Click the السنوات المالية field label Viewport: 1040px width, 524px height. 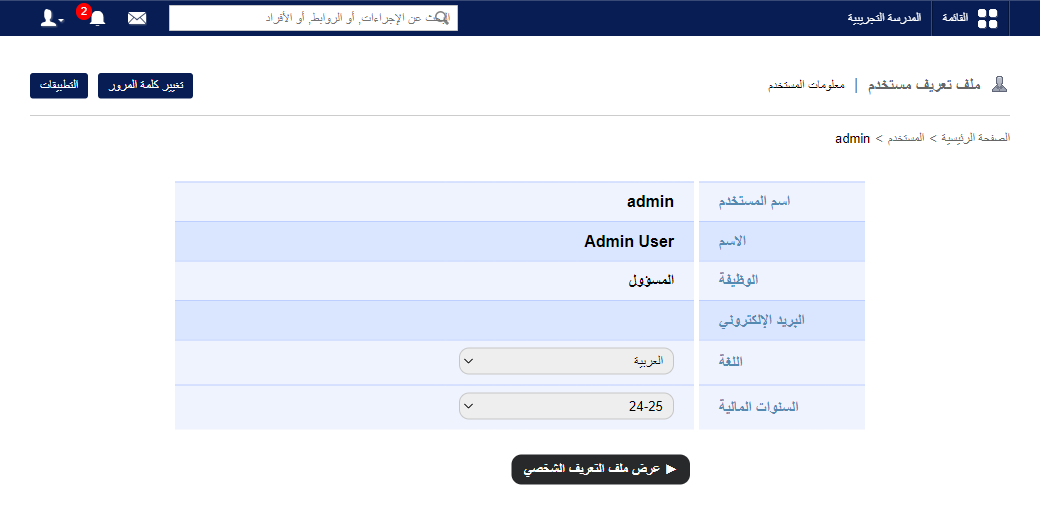pos(758,406)
